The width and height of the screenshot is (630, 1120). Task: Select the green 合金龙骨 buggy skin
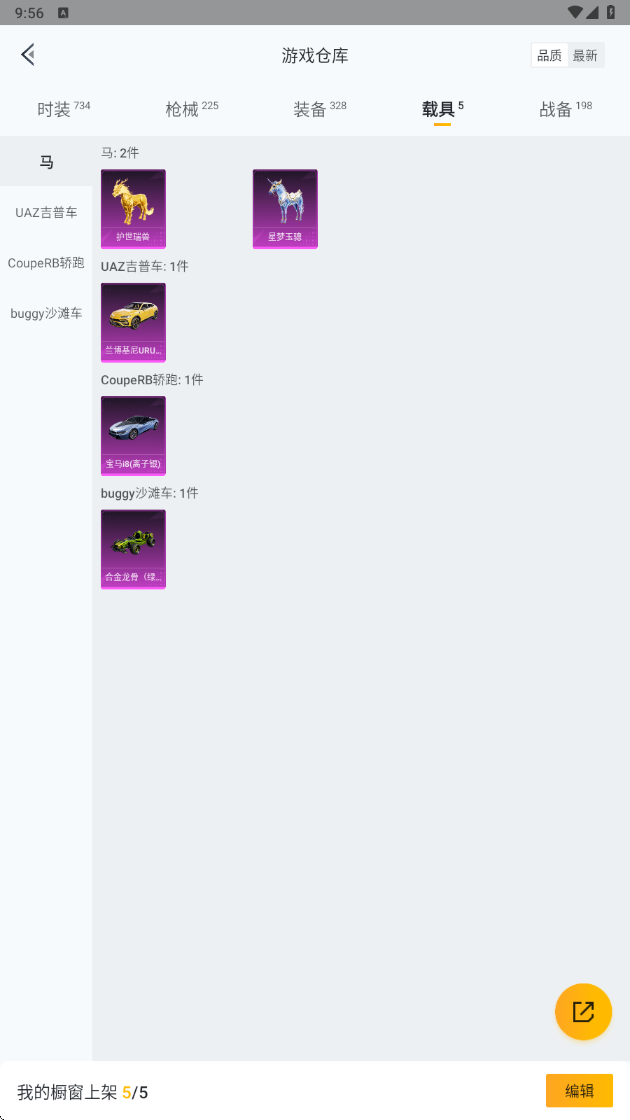[134, 549]
